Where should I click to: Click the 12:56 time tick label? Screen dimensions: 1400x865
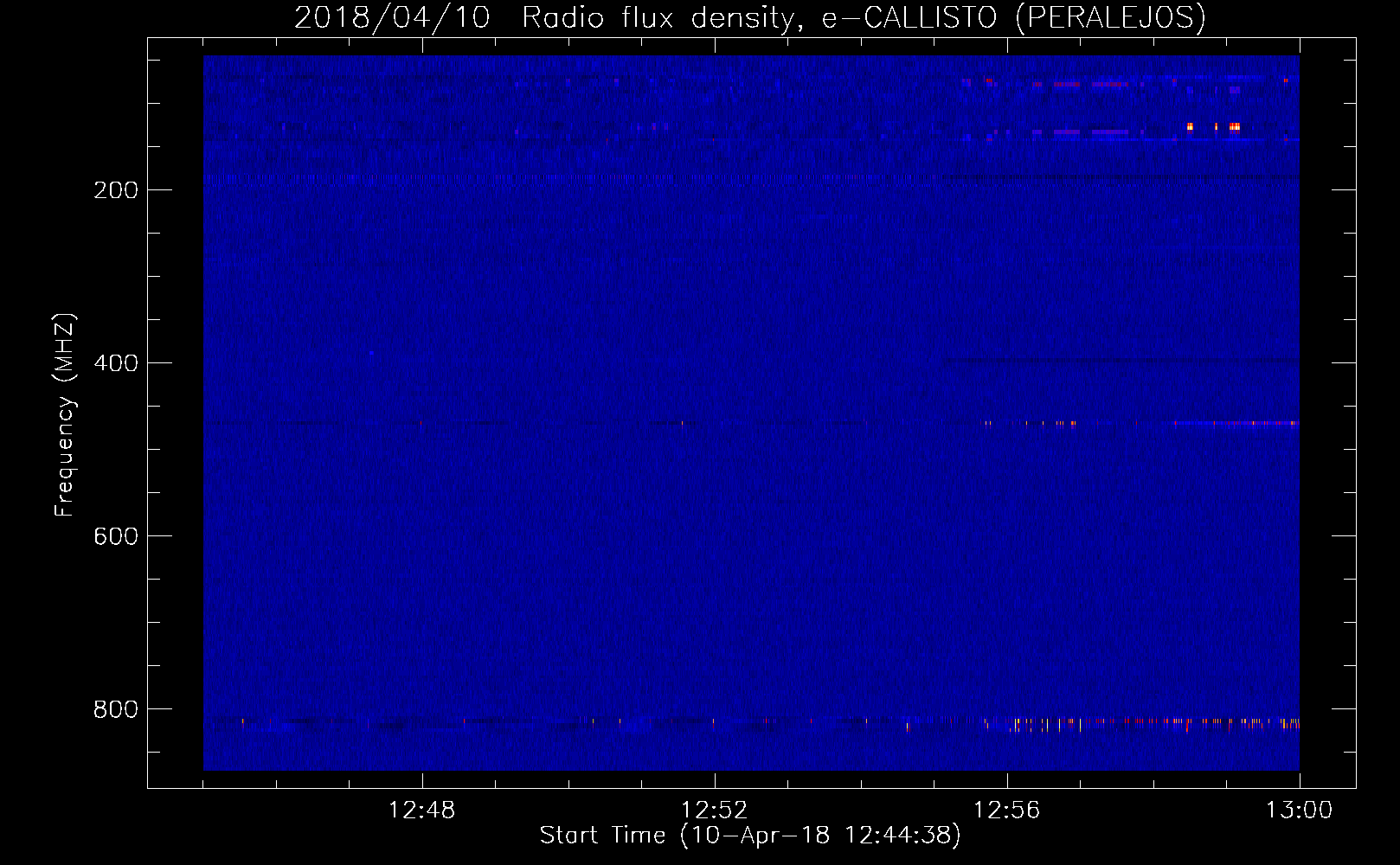[x=1006, y=811]
